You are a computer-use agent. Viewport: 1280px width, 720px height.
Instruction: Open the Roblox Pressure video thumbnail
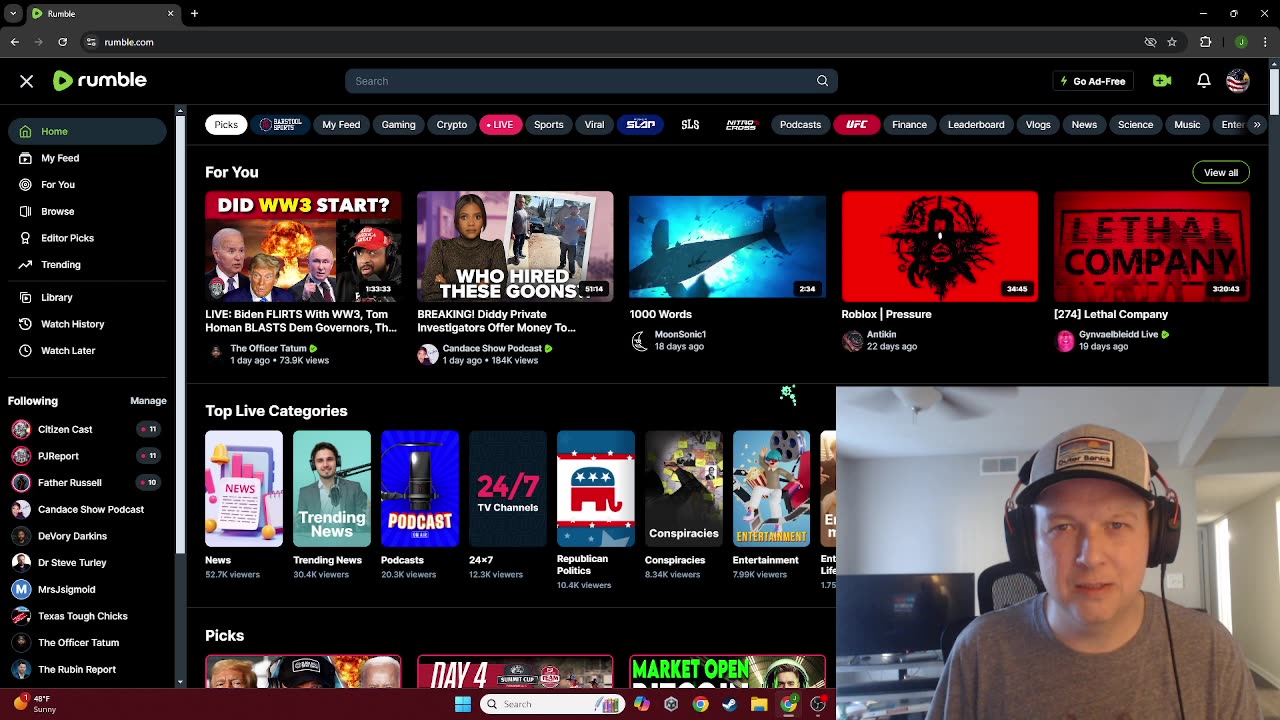[x=939, y=246]
